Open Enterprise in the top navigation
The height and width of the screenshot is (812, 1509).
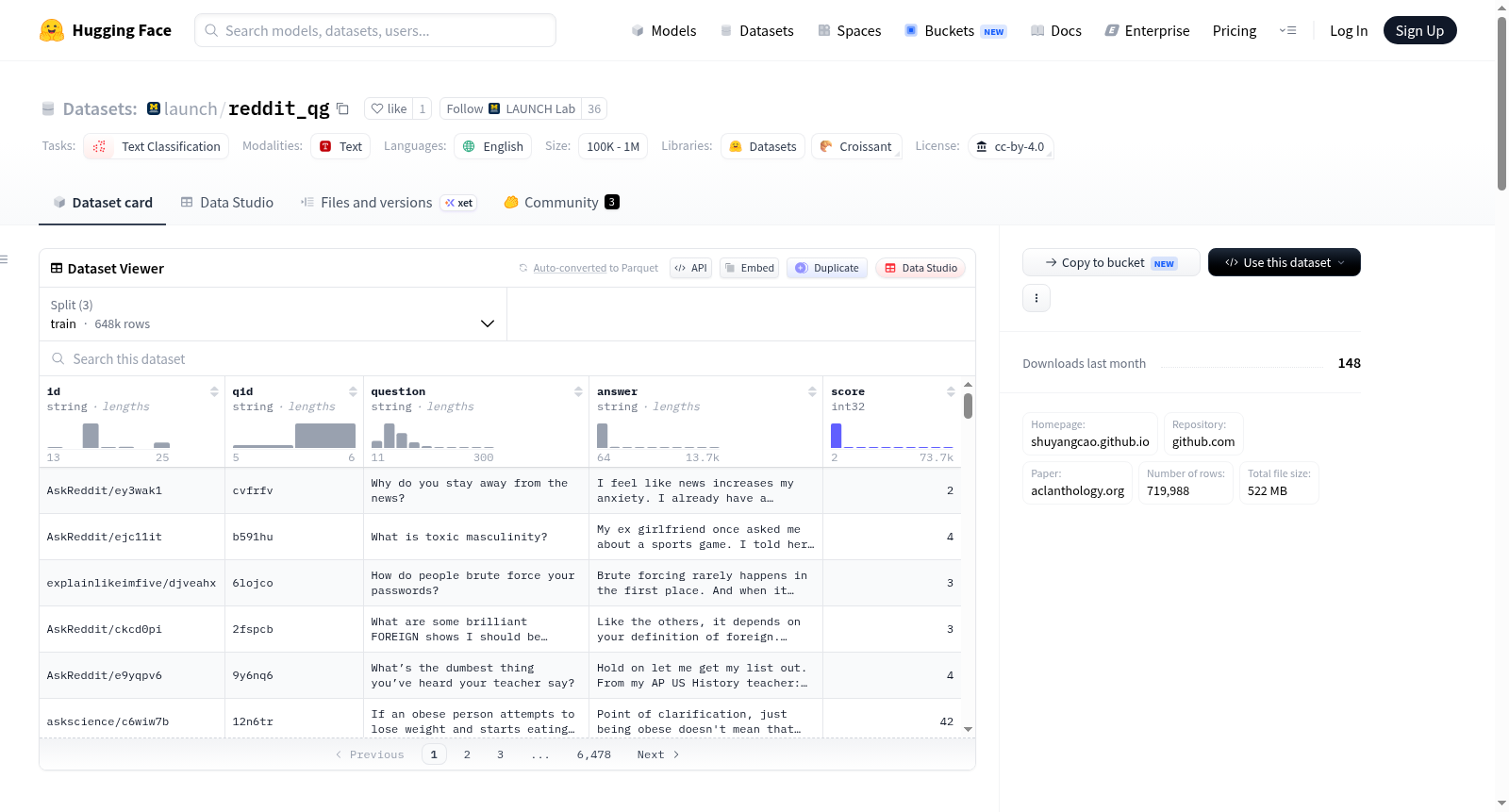click(1148, 30)
